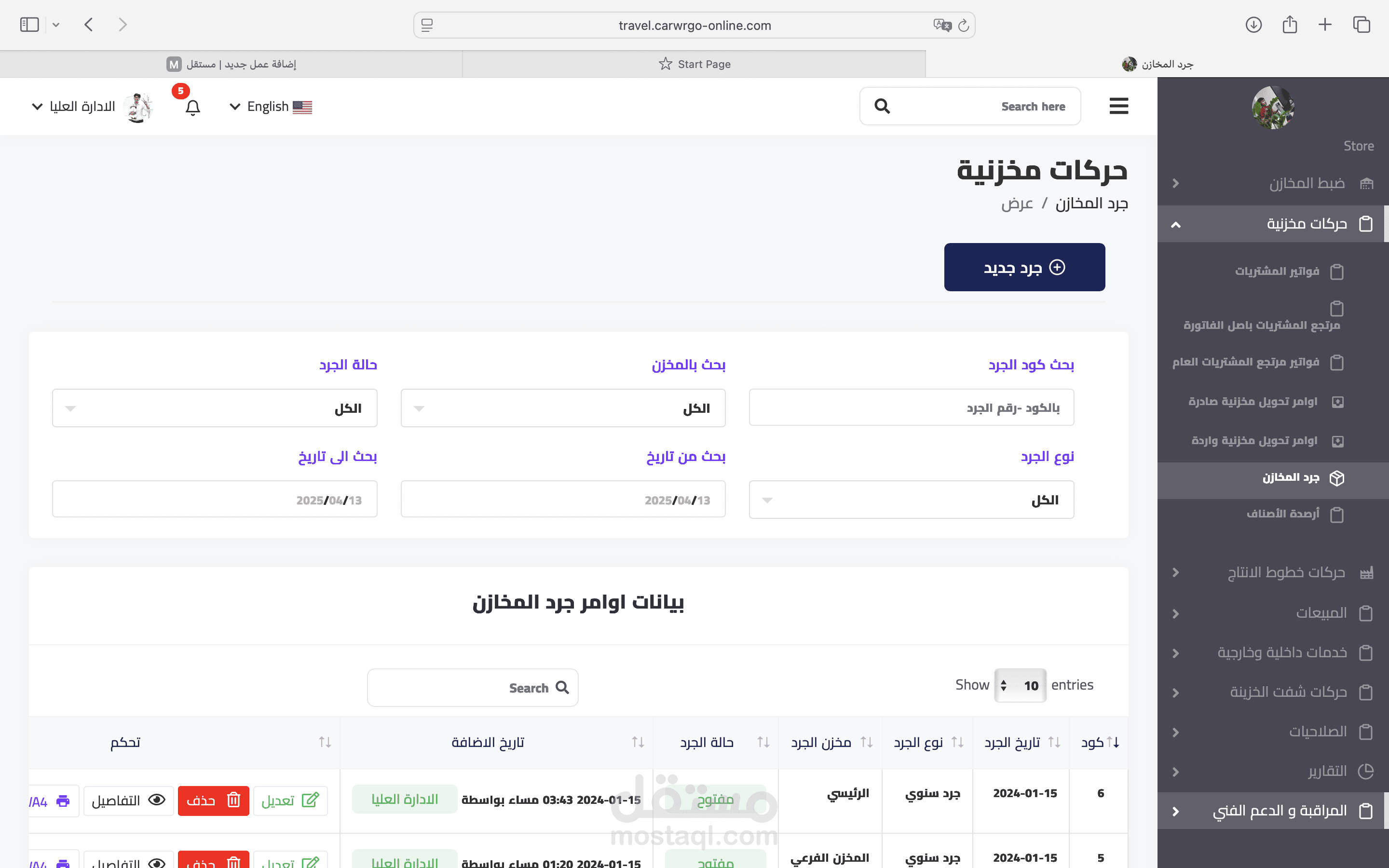Open فواتير المشتريات sidebar item
The height and width of the screenshot is (868, 1389).
[1277, 271]
